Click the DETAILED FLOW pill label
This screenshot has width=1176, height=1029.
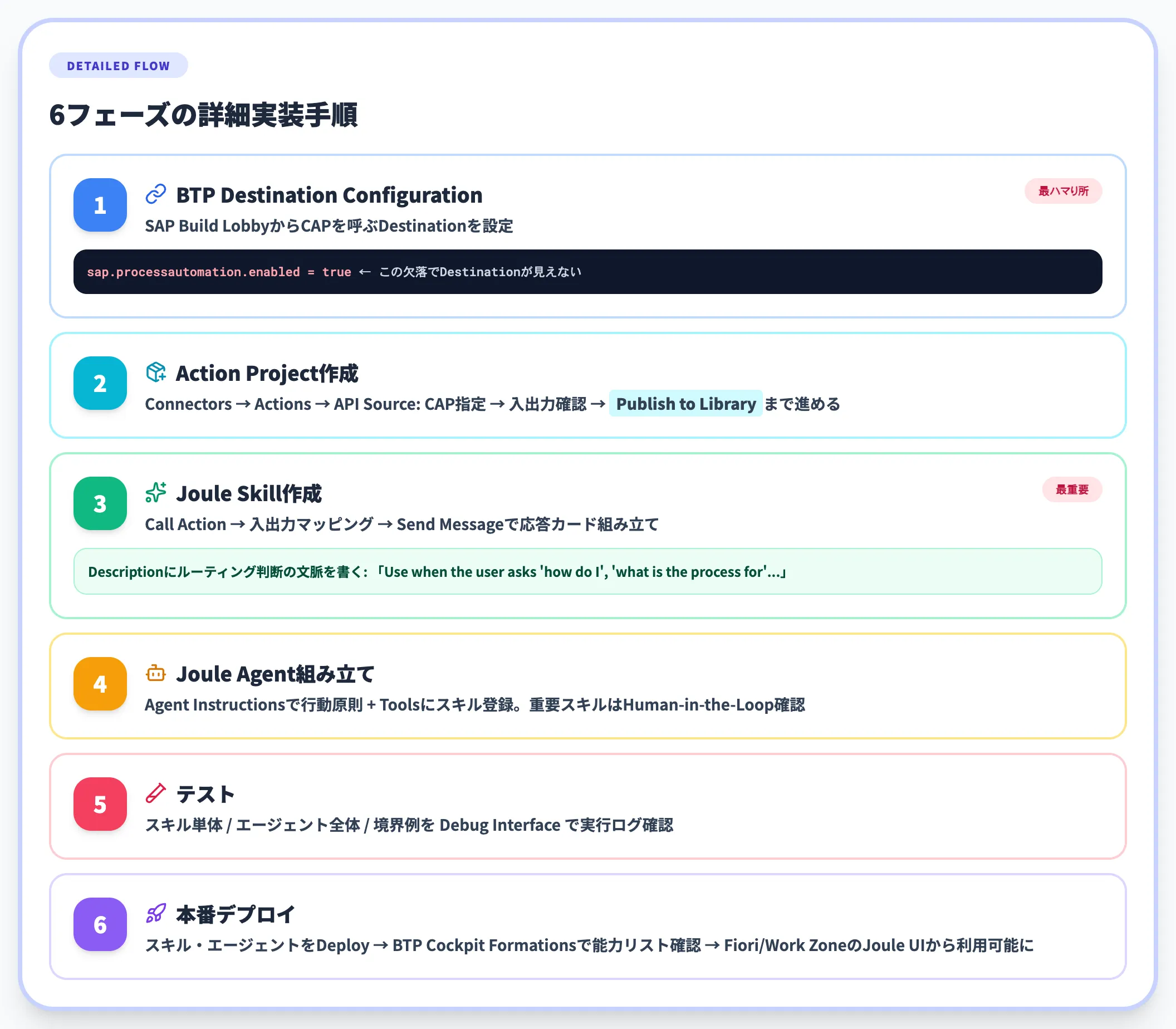(x=118, y=66)
